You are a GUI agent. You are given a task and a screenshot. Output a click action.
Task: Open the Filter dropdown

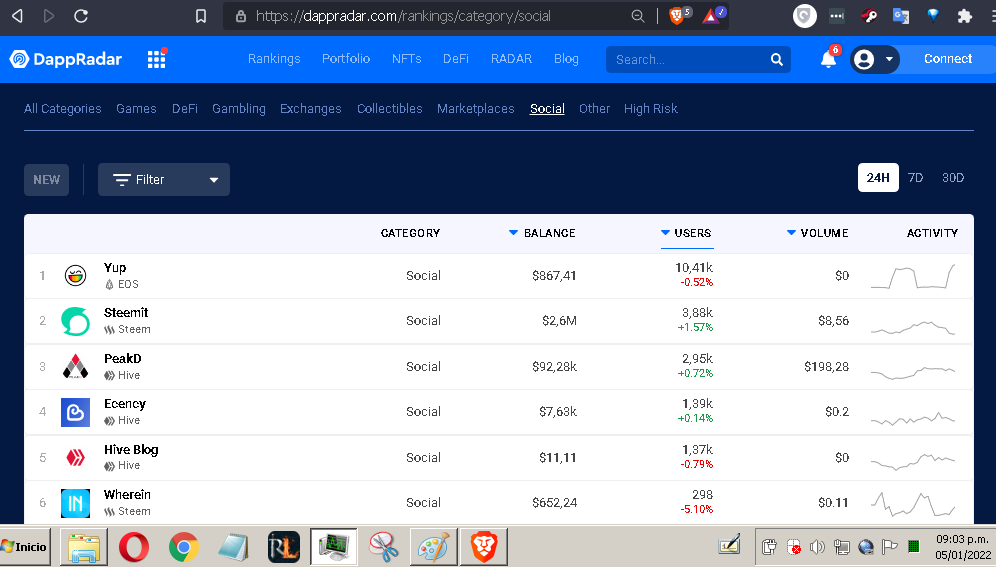[x=164, y=180]
